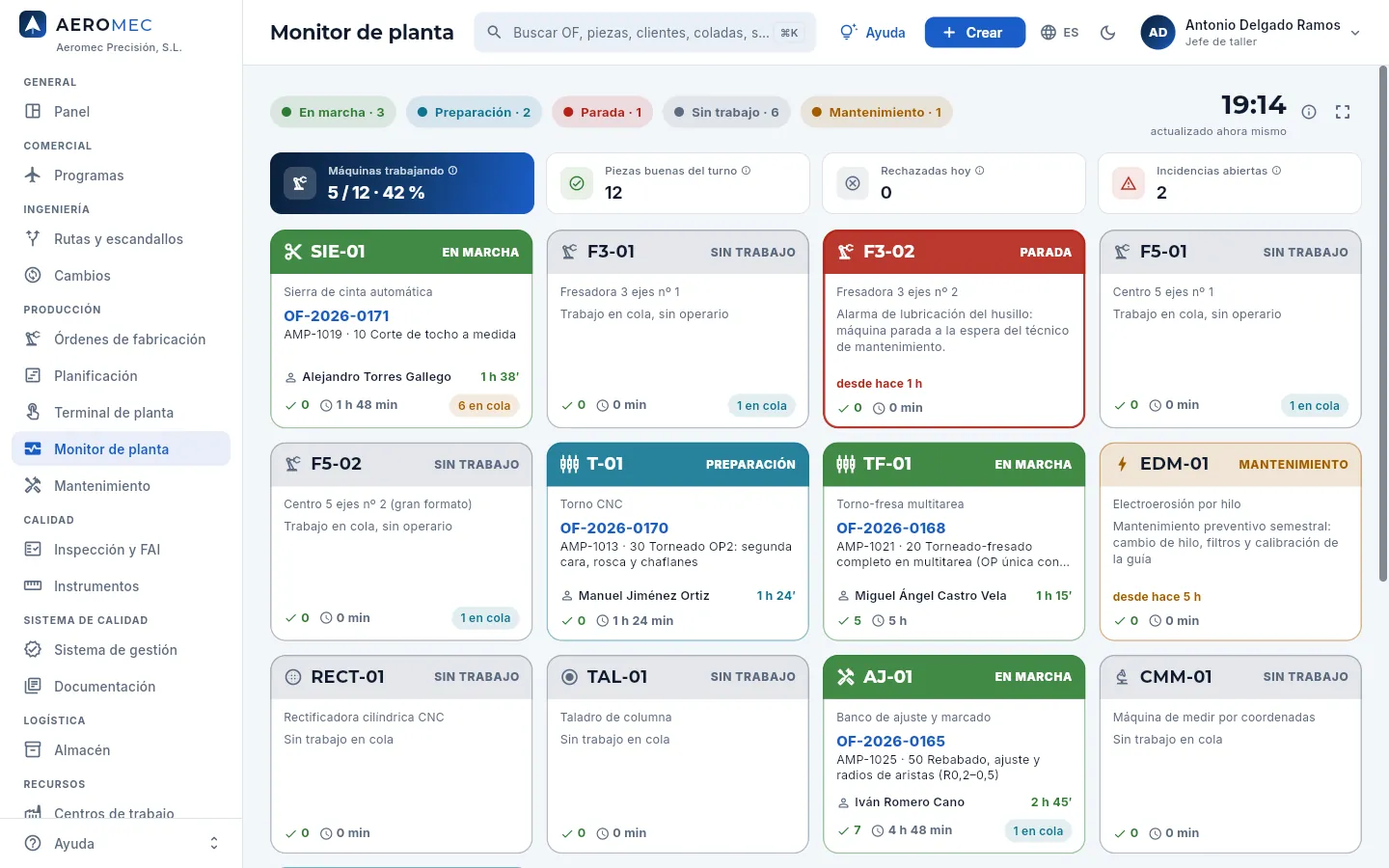
Task: Click info icon beside Piezas buenas del turno
Action: click(746, 171)
